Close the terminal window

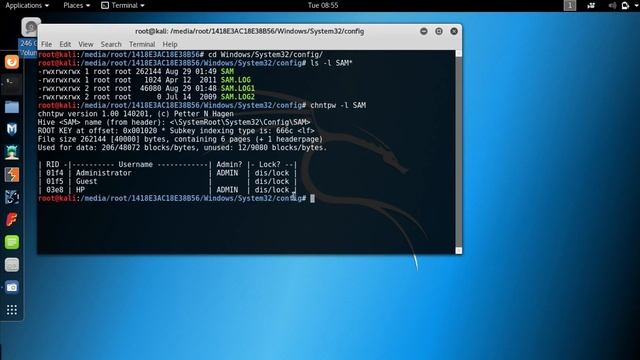coord(454,31)
